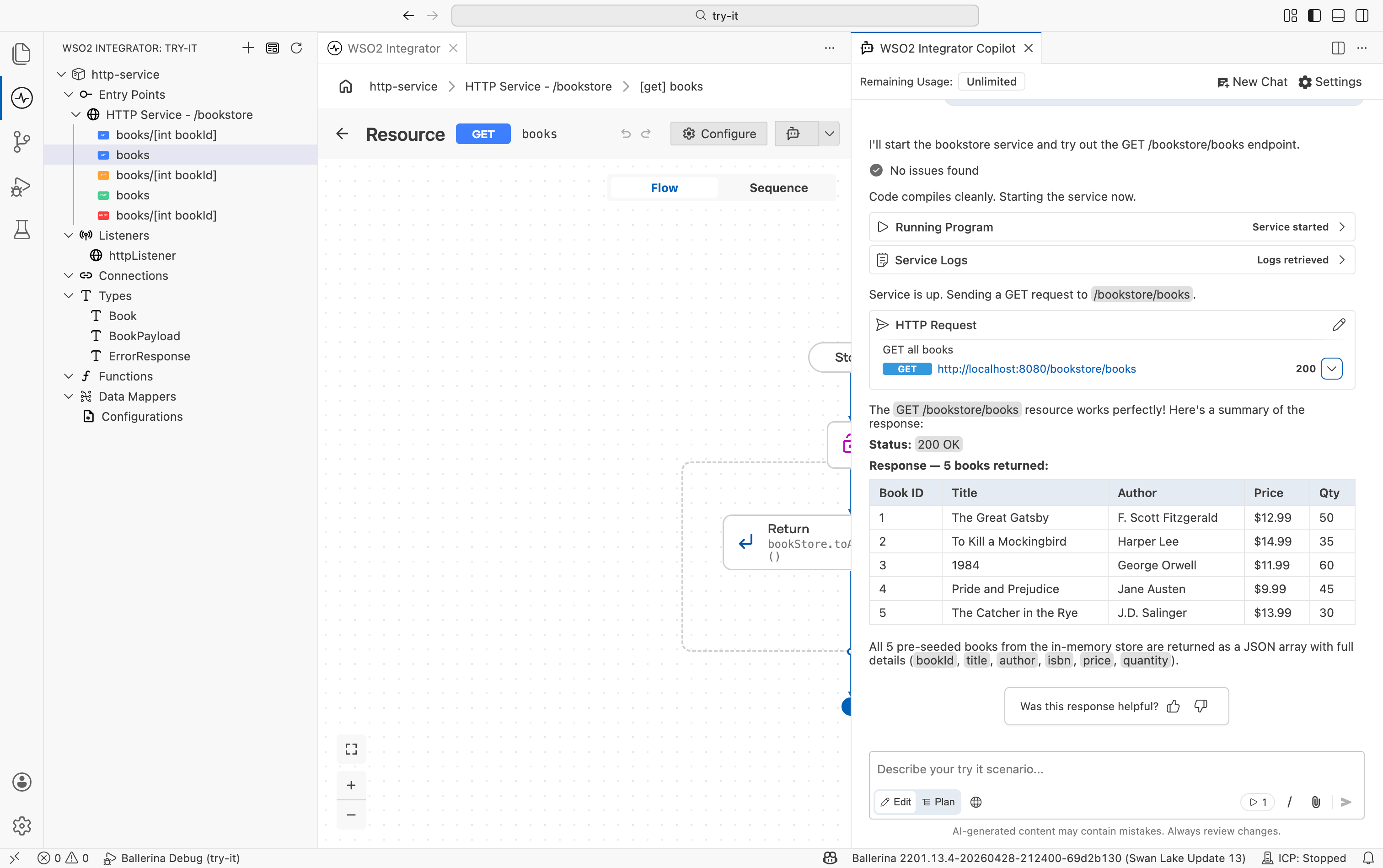This screenshot has height=868, width=1383.
Task: Click the Describe your try it scenario input
Action: point(1116,769)
